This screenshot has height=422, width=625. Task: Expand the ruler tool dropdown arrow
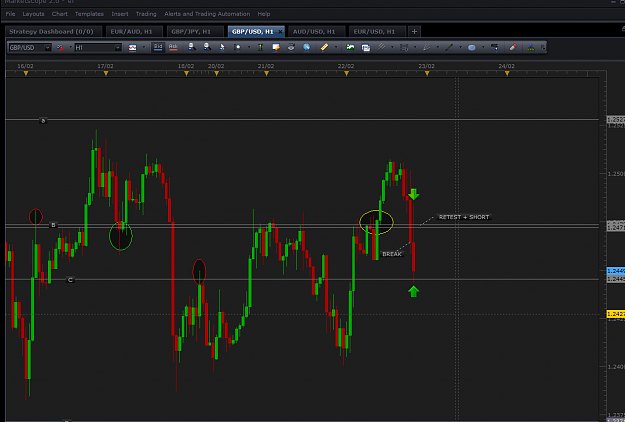[336, 47]
